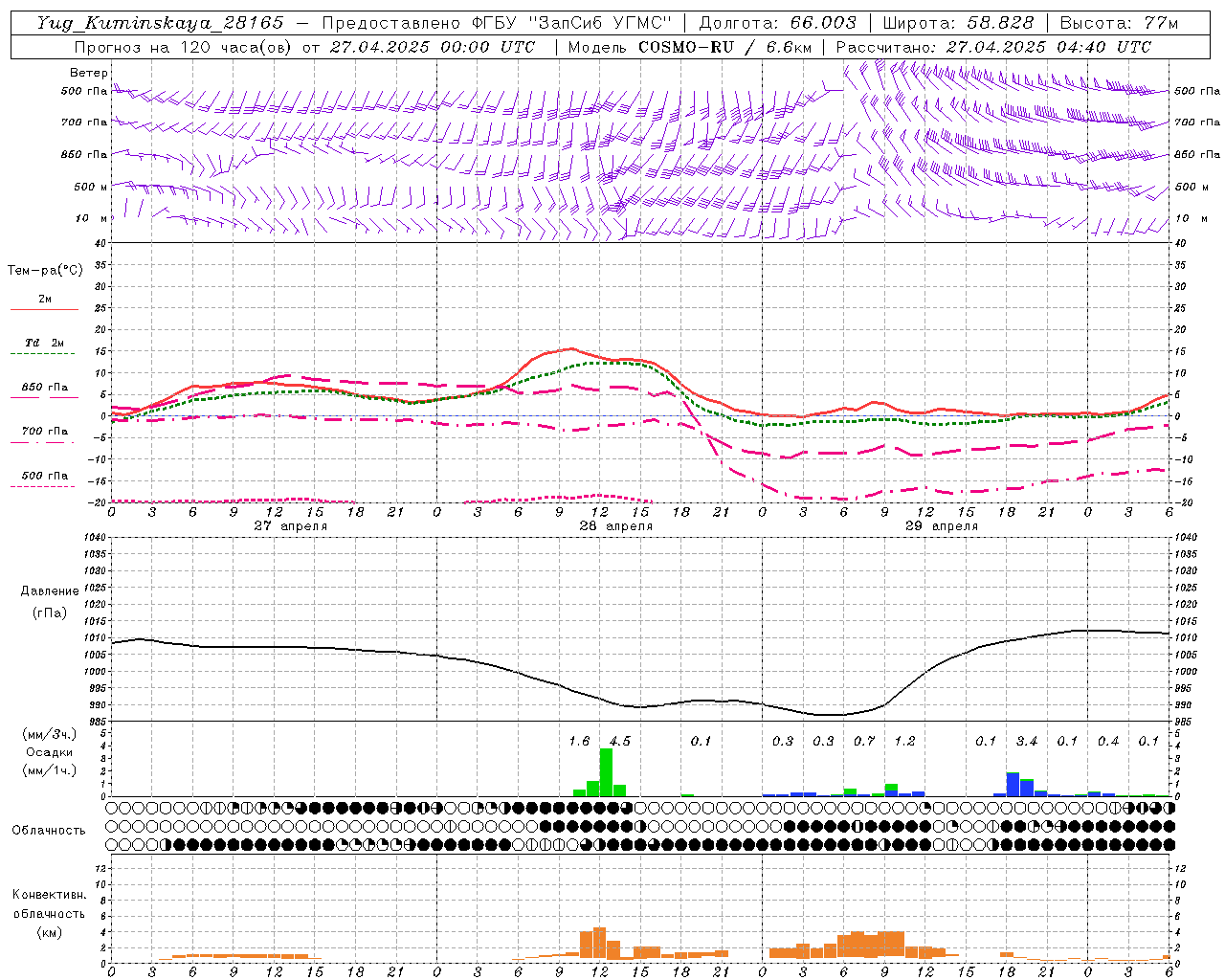Click the 28 апреля date label

[x=615, y=526]
